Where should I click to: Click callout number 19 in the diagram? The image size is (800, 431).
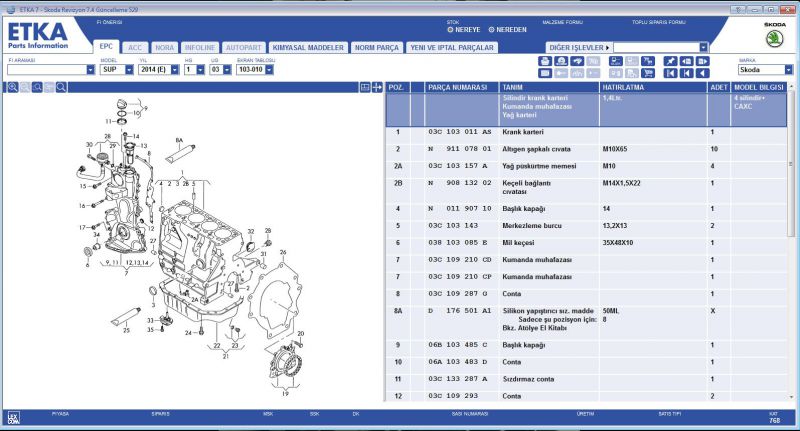pyautogui.click(x=285, y=394)
